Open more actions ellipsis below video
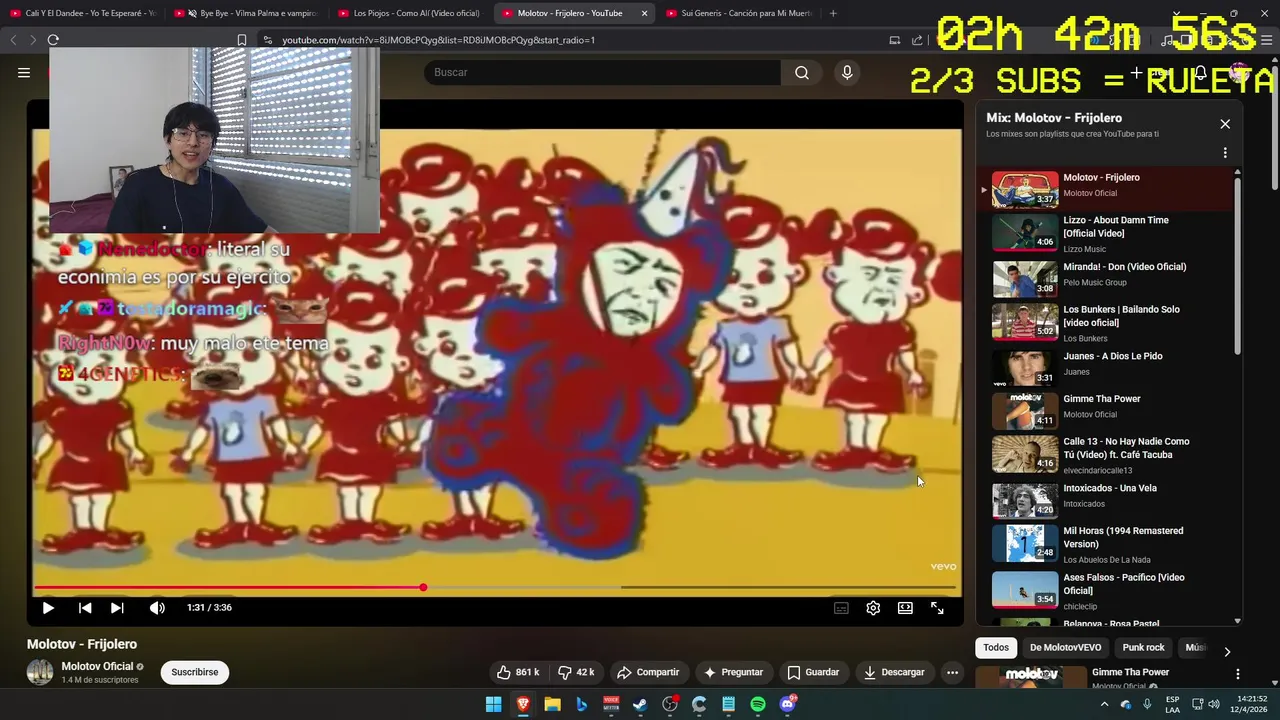1280x720 pixels. [952, 672]
